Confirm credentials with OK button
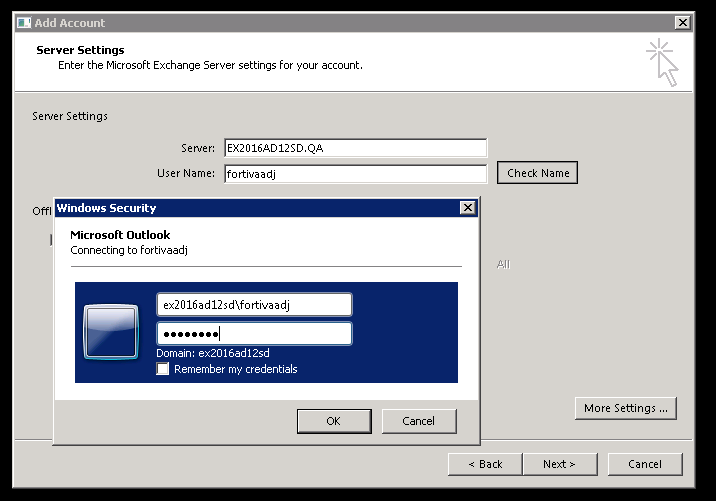Screen dimensions: 716x501 [x=334, y=421]
